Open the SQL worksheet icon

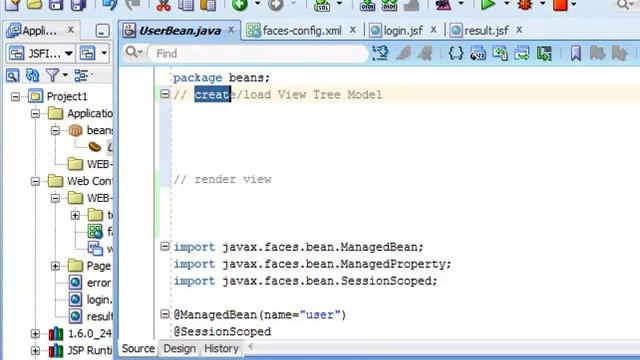[x=322, y=5]
